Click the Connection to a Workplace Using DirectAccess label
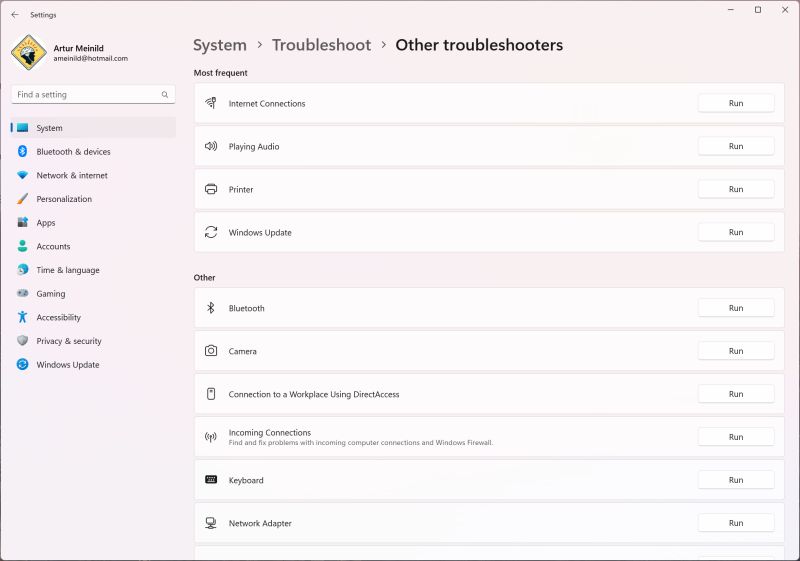The width and height of the screenshot is (800, 561). [x=314, y=394]
